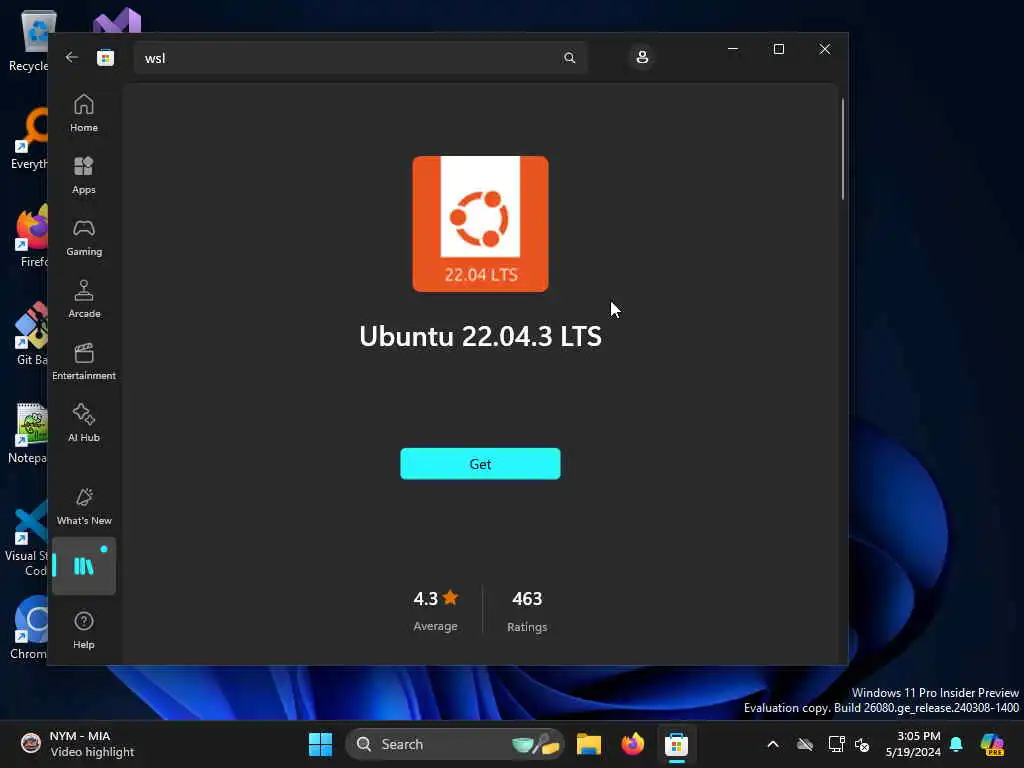
Task: Open Firefox from the taskbar
Action: [632, 744]
